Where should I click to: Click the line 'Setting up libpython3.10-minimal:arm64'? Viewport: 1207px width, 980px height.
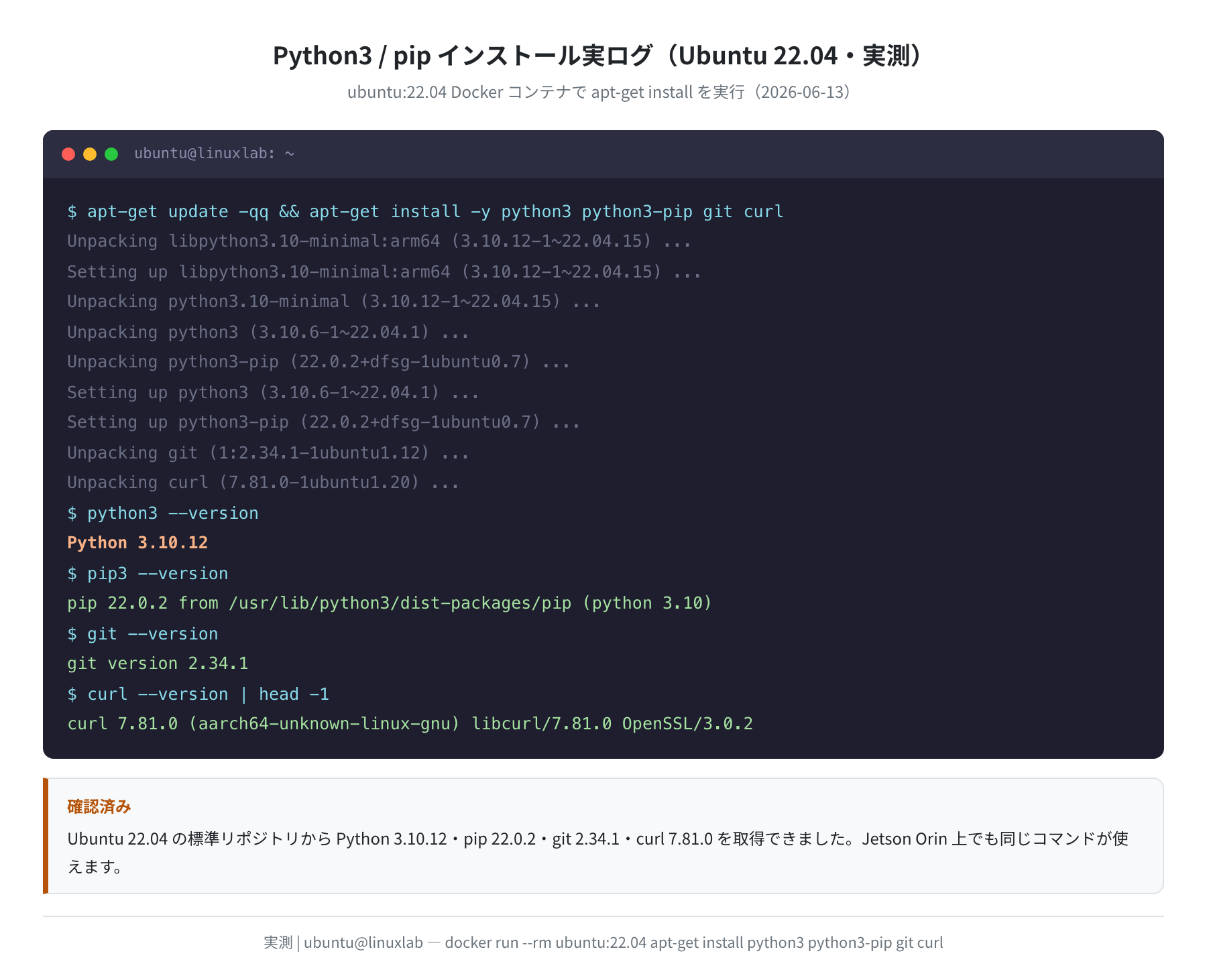[384, 272]
